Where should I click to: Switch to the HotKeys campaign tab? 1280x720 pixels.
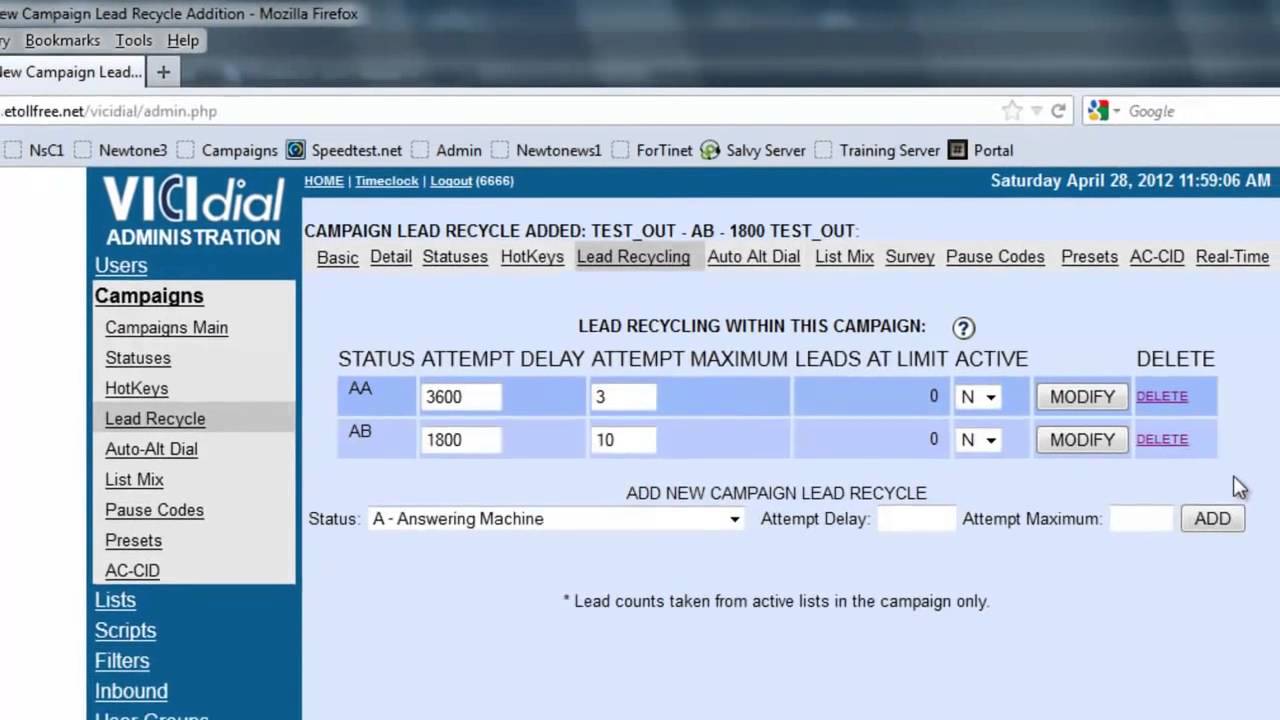click(x=532, y=257)
